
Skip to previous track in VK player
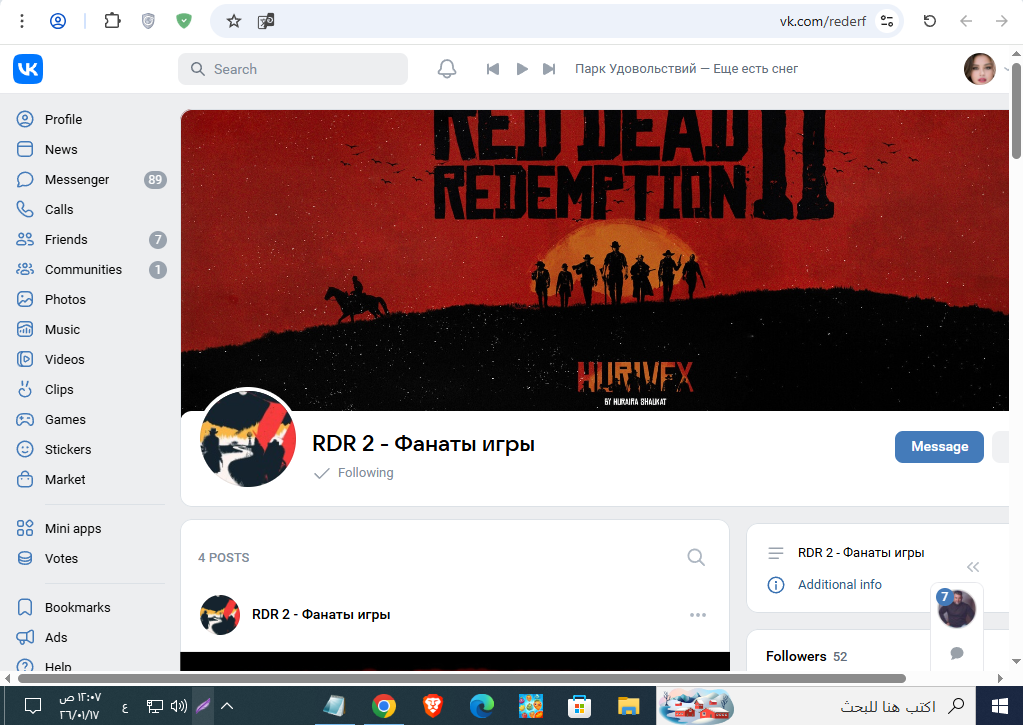coord(493,69)
